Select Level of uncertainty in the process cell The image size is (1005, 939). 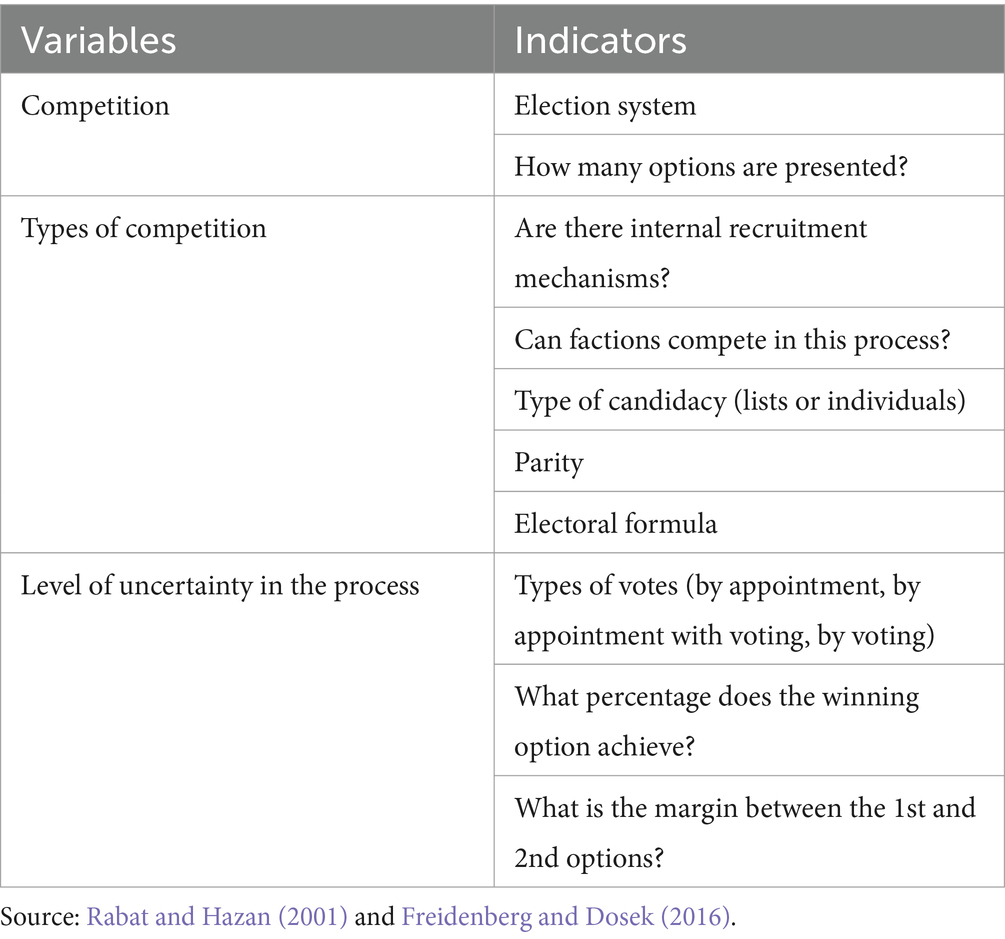(x=247, y=719)
